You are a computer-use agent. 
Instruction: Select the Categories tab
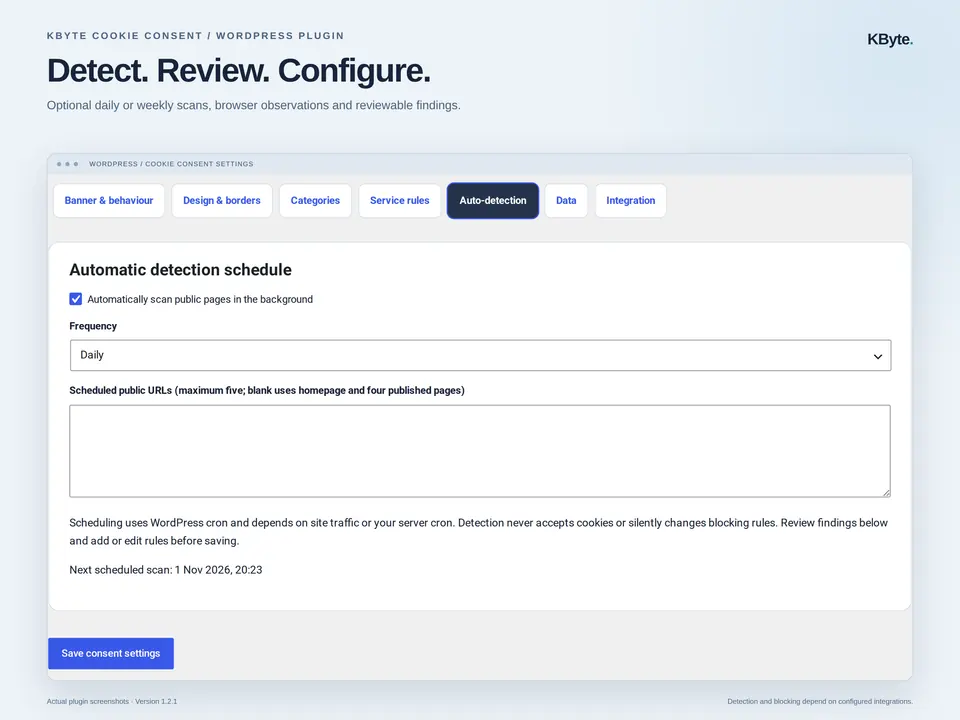point(315,201)
